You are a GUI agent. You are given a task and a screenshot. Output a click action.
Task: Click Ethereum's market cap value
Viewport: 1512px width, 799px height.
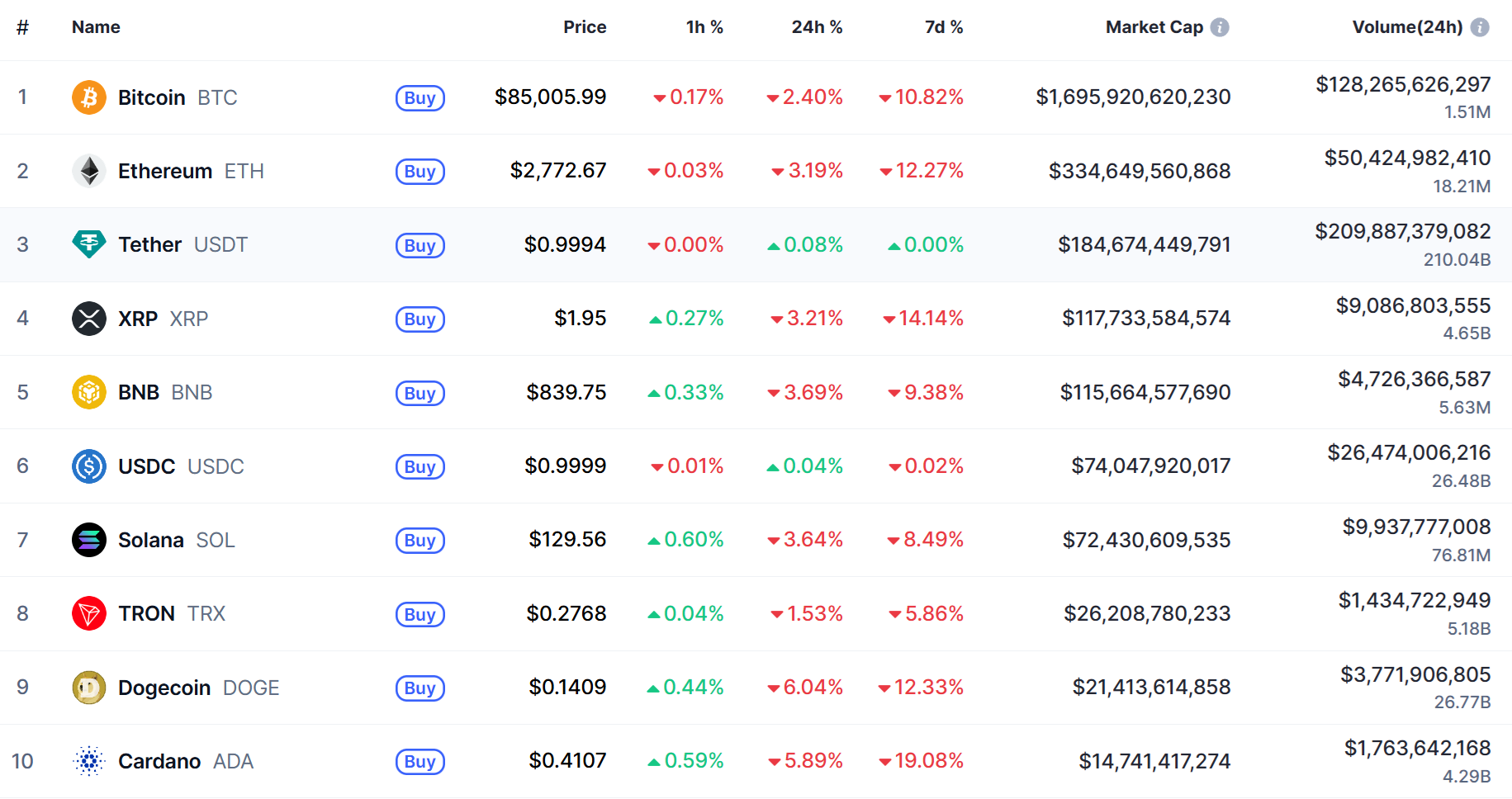(x=1140, y=171)
